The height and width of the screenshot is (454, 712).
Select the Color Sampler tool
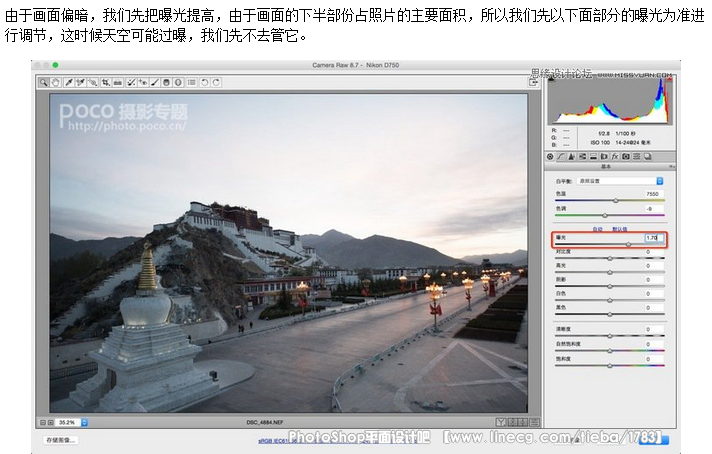click(81, 82)
